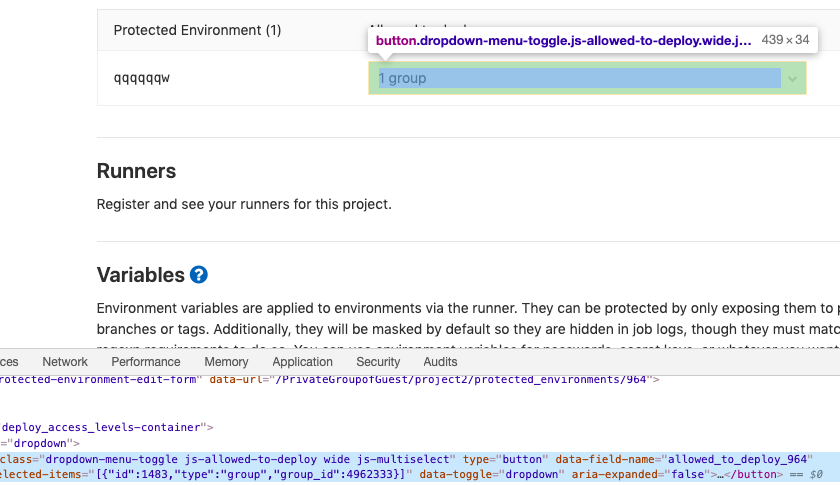The width and height of the screenshot is (840, 485).
Task: Open the Performance tab in DevTools
Action: point(146,362)
